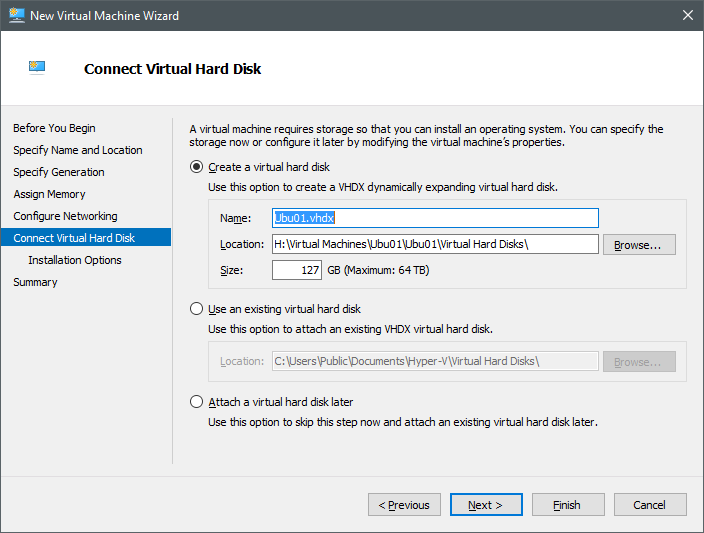Screen dimensions: 704x533
Task: Click the 'Connect Virtual Hard Disk' page heading
Action: [172, 69]
